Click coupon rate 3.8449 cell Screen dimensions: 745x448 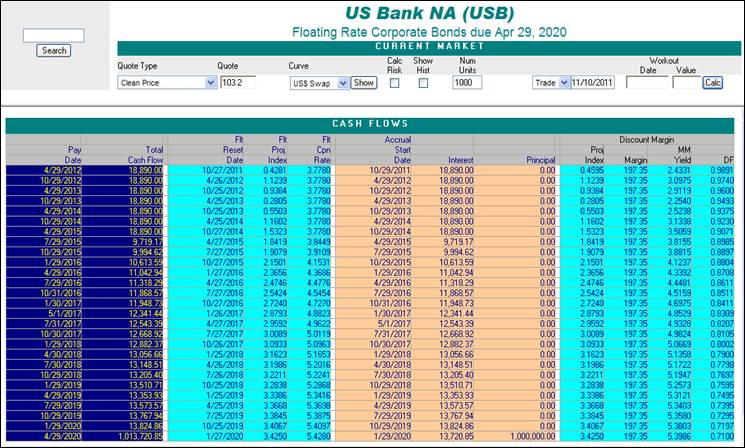310,242
